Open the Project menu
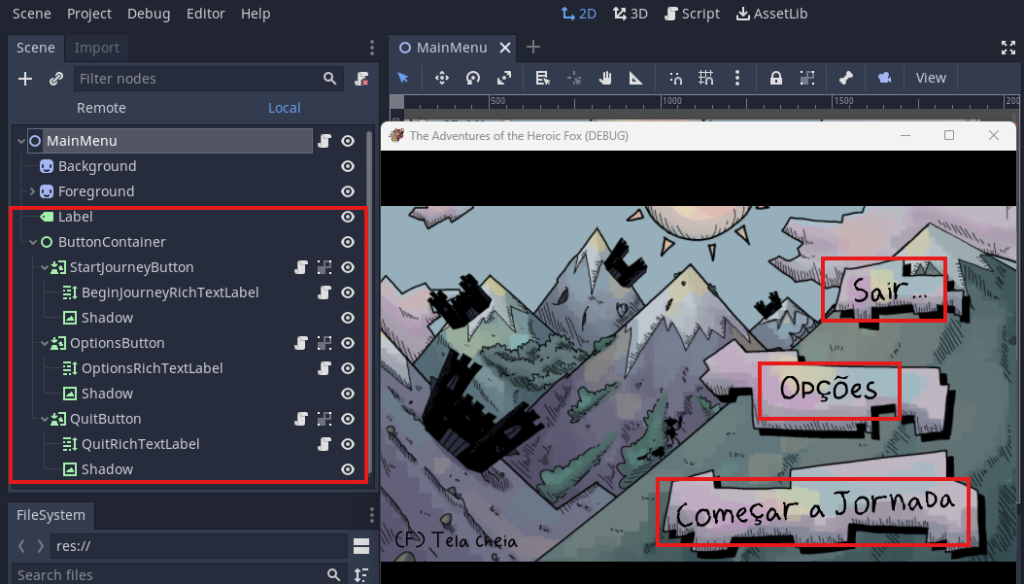The height and width of the screenshot is (584, 1024). 89,14
